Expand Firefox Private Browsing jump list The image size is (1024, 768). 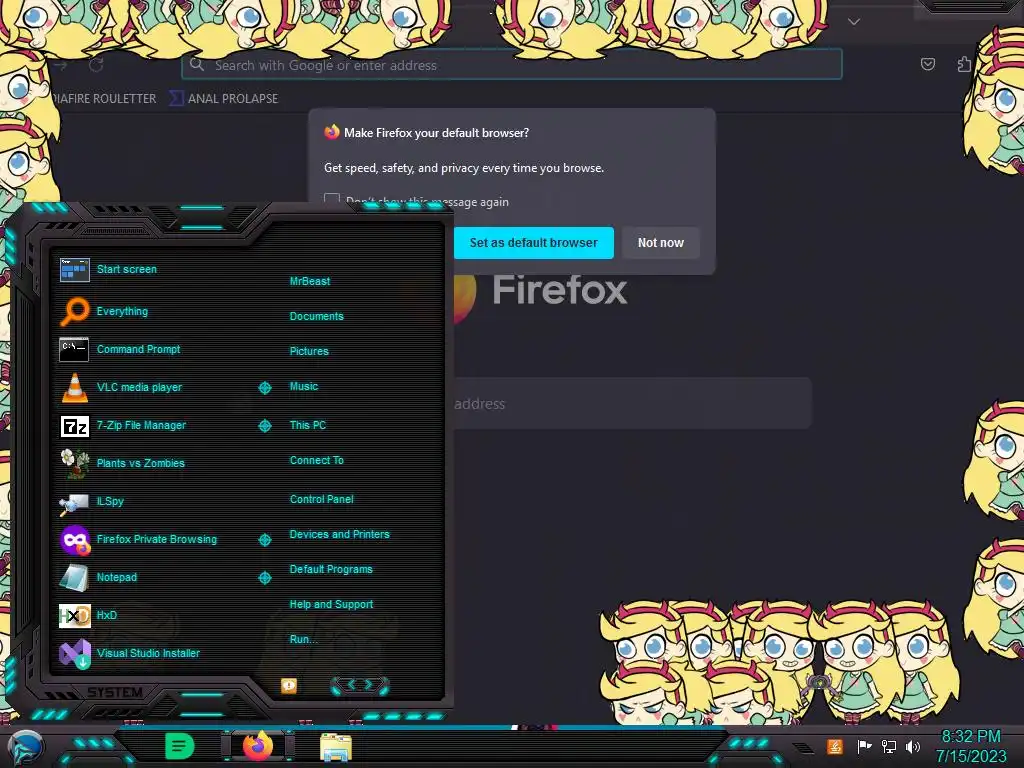pyautogui.click(x=264, y=539)
